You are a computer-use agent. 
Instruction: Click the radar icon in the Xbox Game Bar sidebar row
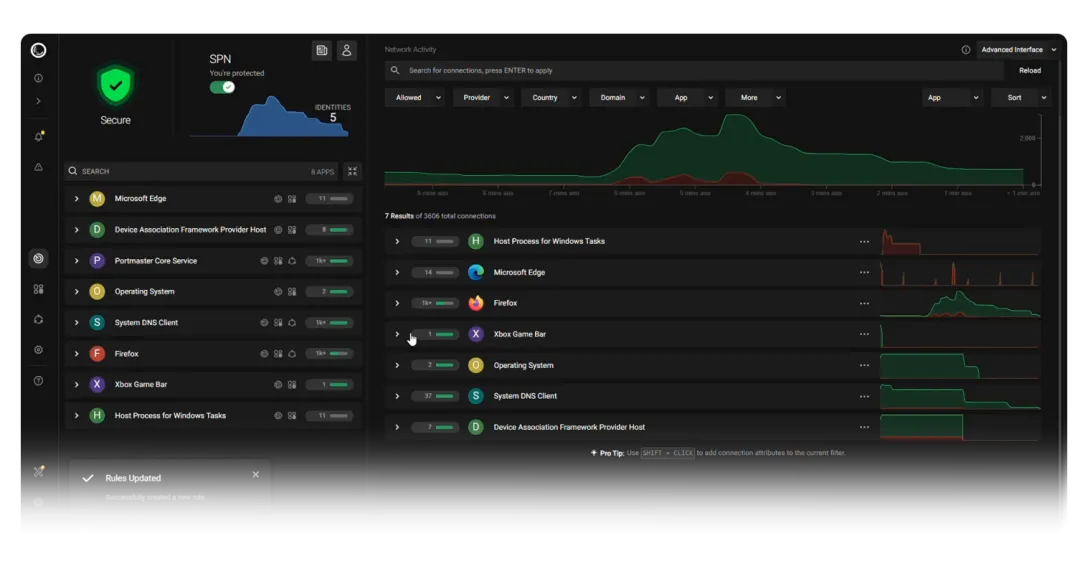tap(278, 385)
